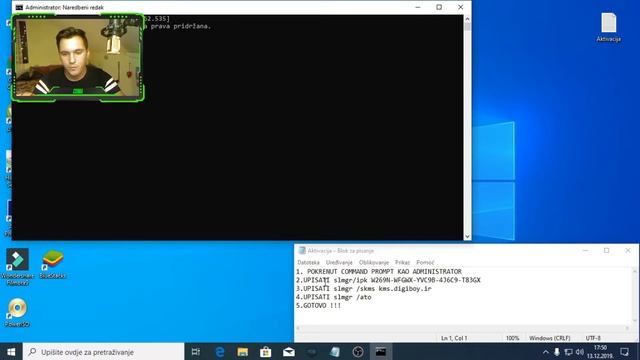The image size is (640, 360).
Task: Select the Aktivacija file on the desktop
Action: pyautogui.click(x=609, y=27)
